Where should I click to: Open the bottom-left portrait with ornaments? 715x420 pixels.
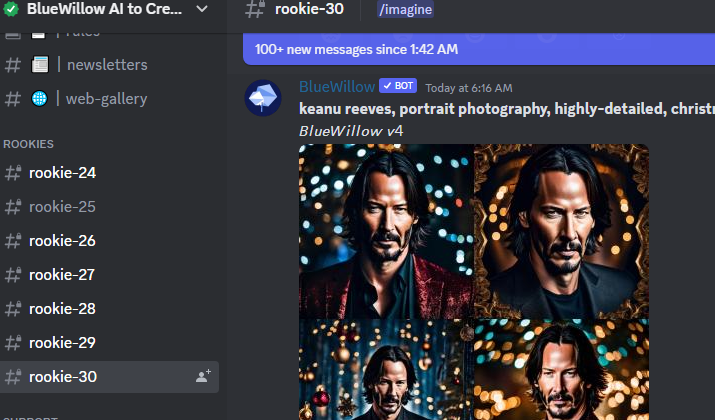pos(386,369)
